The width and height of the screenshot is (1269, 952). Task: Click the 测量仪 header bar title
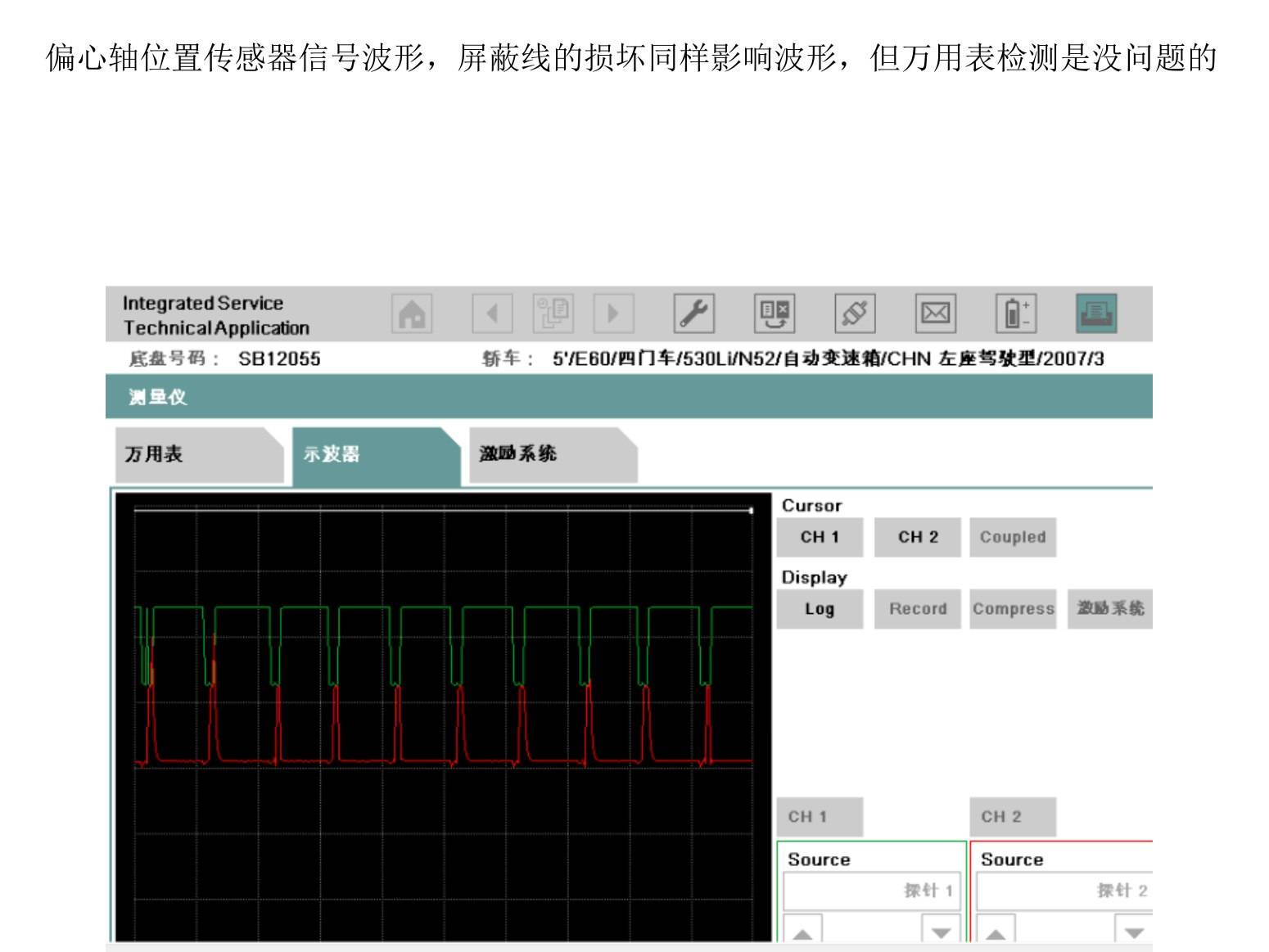(x=158, y=397)
